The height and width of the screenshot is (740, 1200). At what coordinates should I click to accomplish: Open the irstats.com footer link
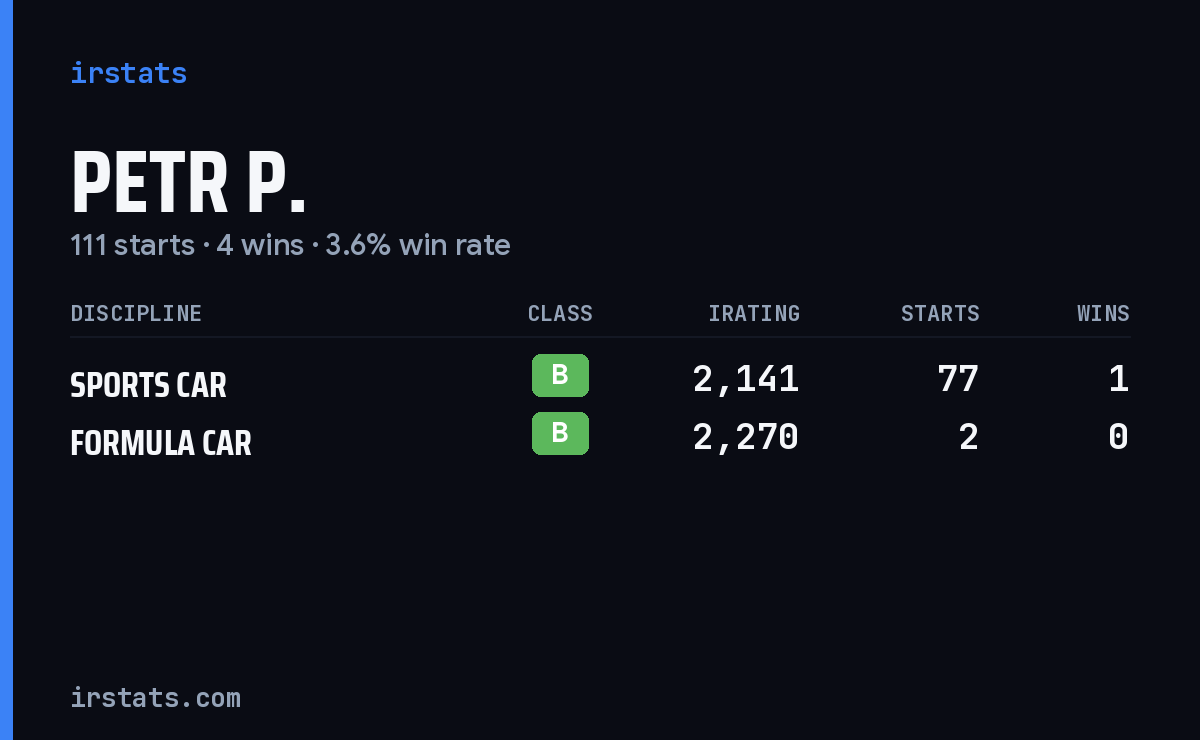155,697
